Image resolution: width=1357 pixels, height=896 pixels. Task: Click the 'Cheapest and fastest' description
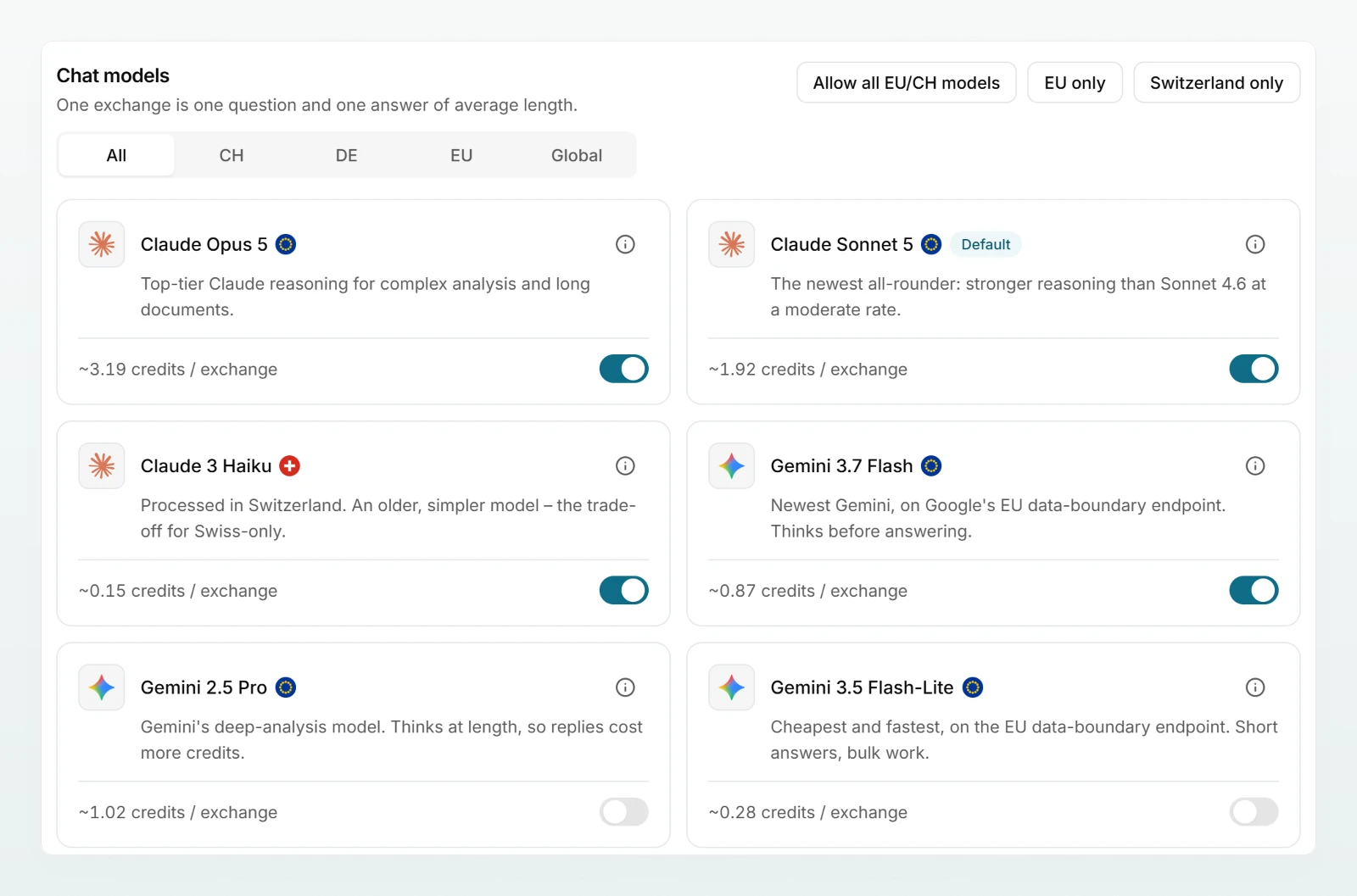pos(1025,739)
